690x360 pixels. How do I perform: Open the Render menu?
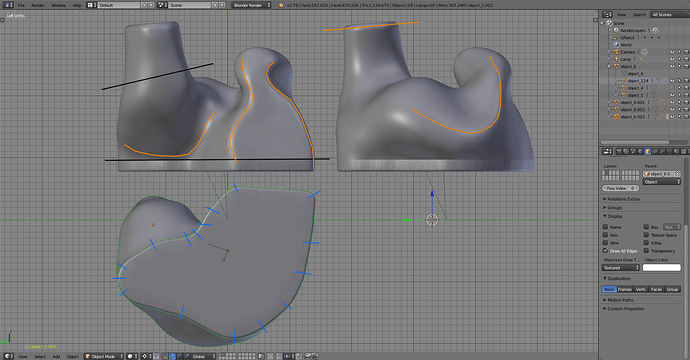[38, 5]
